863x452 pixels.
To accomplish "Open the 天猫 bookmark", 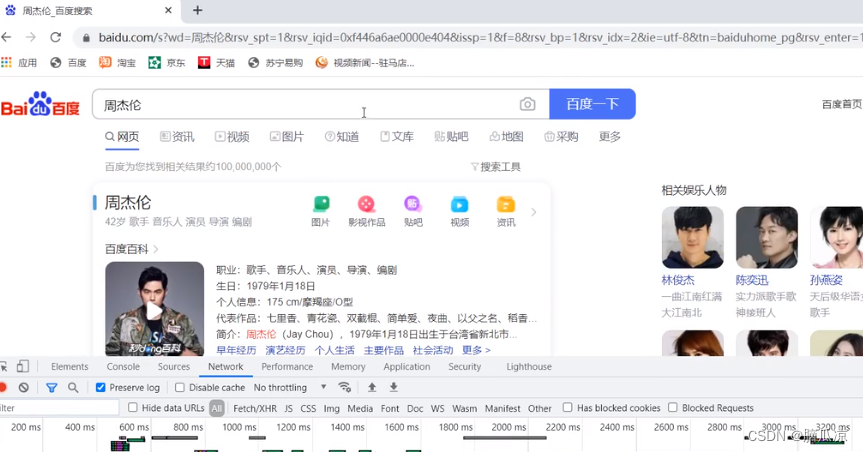I will coord(216,63).
